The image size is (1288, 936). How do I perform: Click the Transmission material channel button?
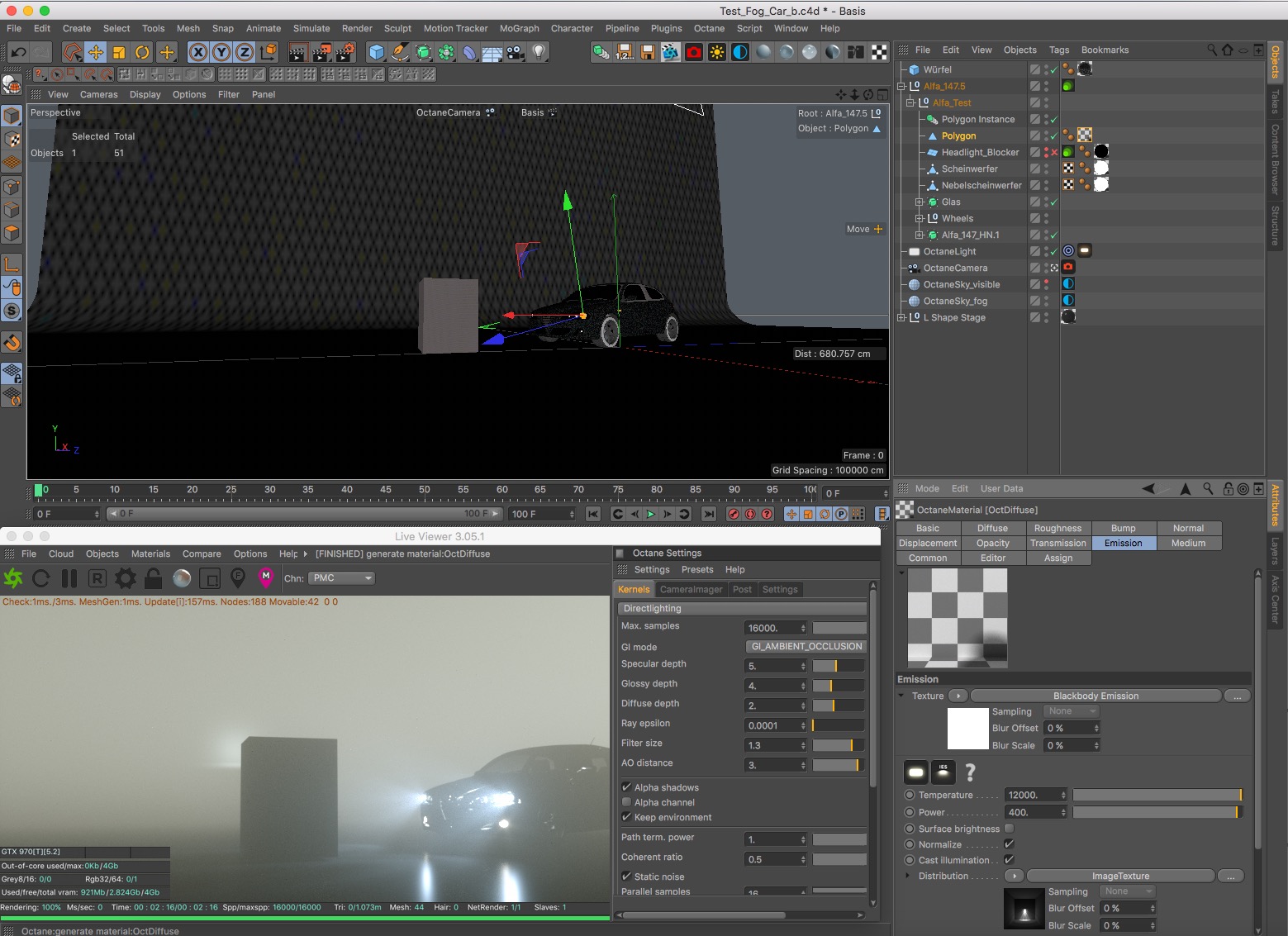1057,543
